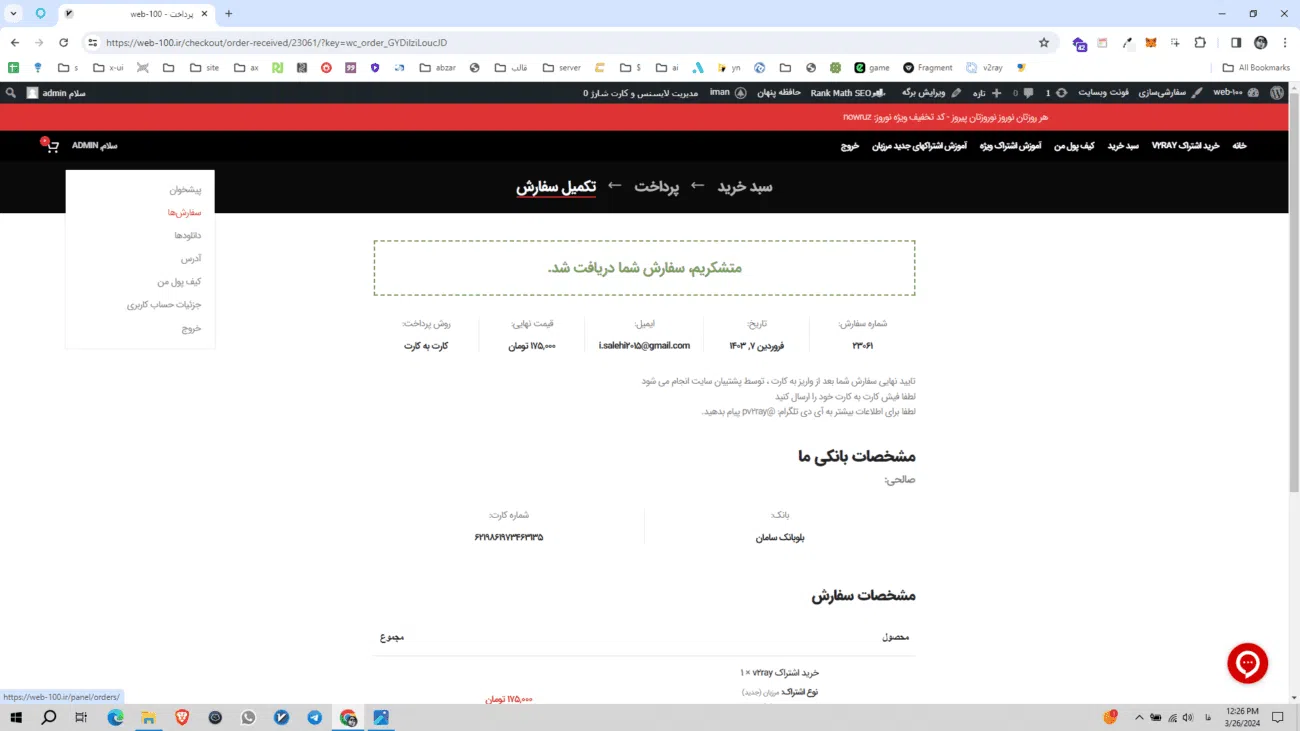The width and height of the screenshot is (1300, 731).
Task: Open Telegram from the Windows taskbar
Action: [315, 718]
